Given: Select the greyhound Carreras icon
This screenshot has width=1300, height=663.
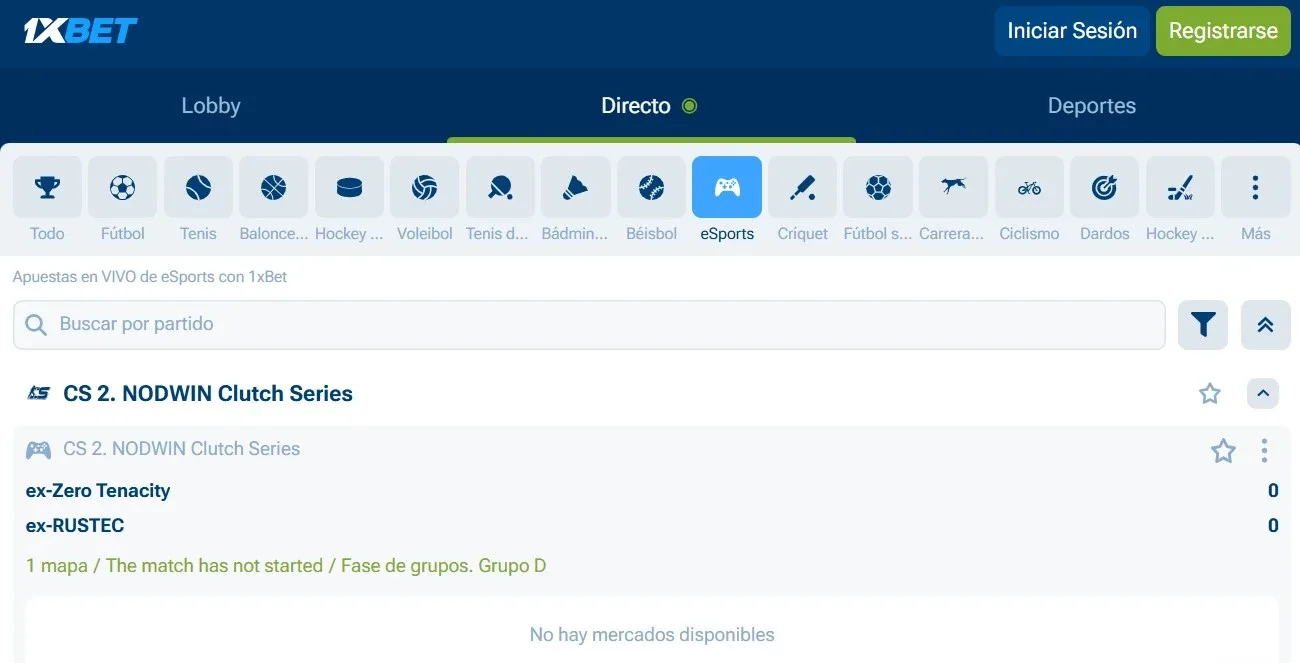Looking at the screenshot, I should (953, 187).
